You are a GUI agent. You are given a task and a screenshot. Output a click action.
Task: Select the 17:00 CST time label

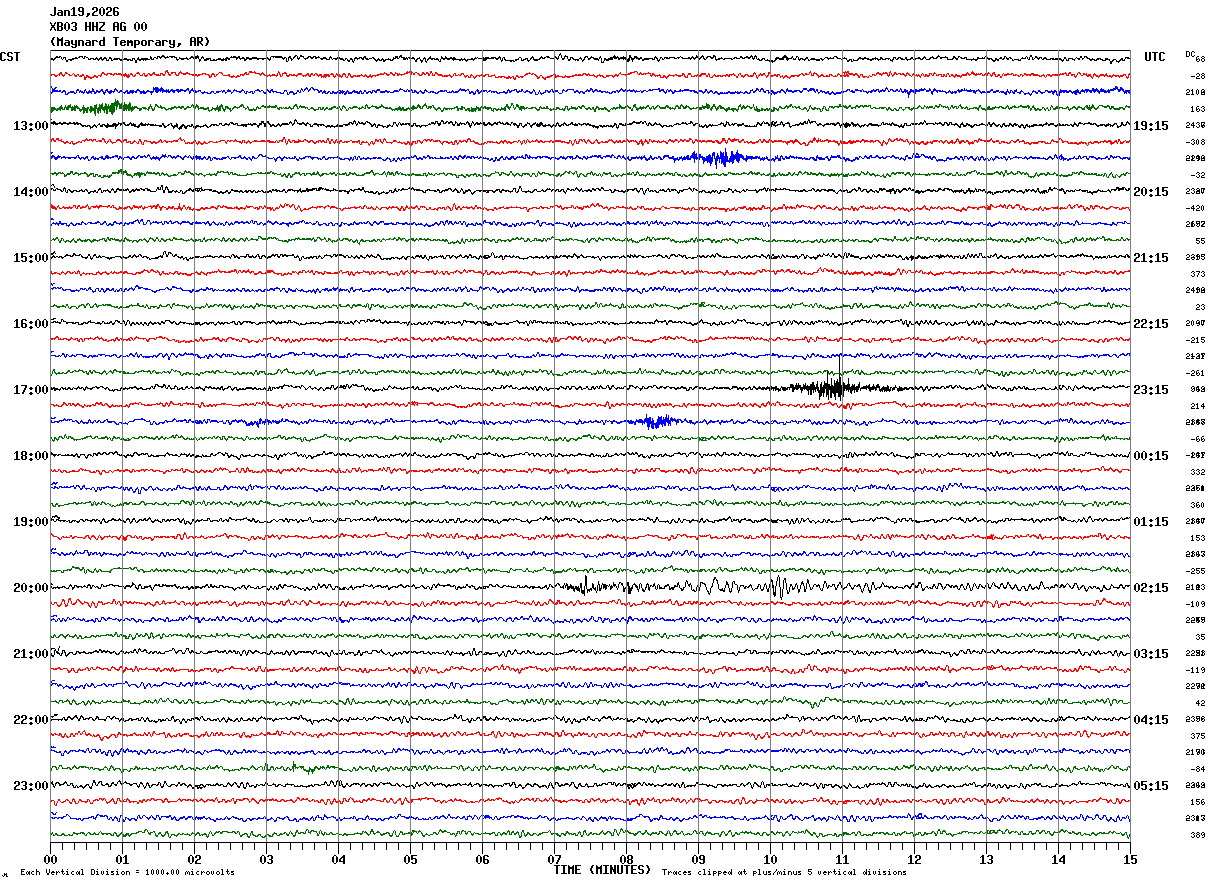point(30,390)
